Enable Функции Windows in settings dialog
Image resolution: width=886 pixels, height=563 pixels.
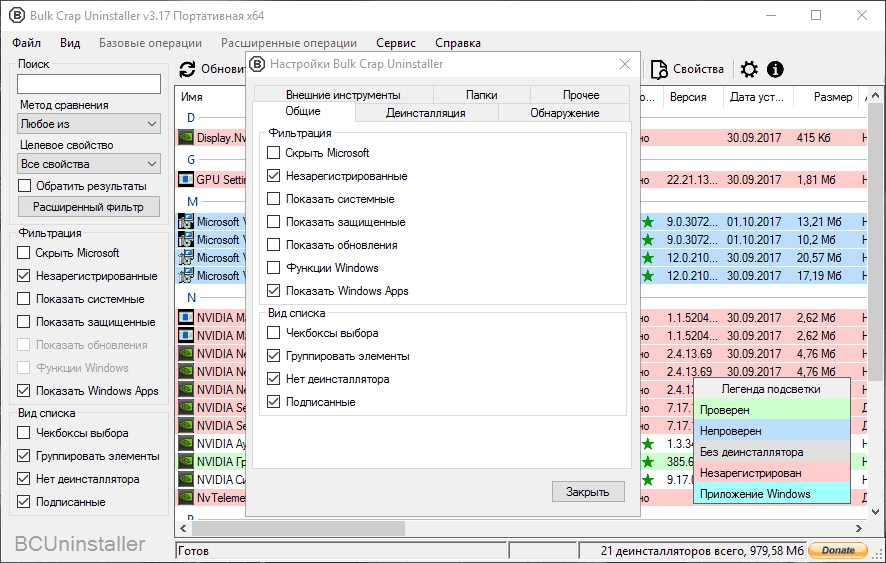click(x=273, y=268)
